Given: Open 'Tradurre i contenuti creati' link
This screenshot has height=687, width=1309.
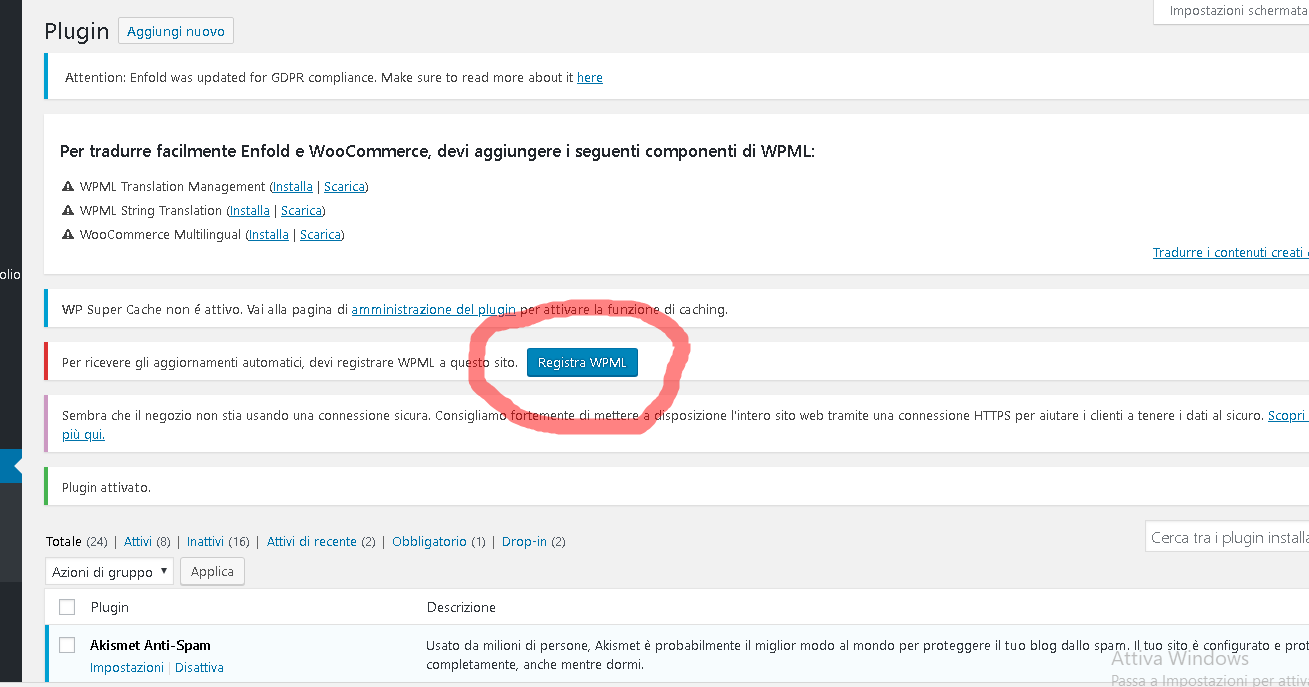Looking at the screenshot, I should click(x=1231, y=252).
